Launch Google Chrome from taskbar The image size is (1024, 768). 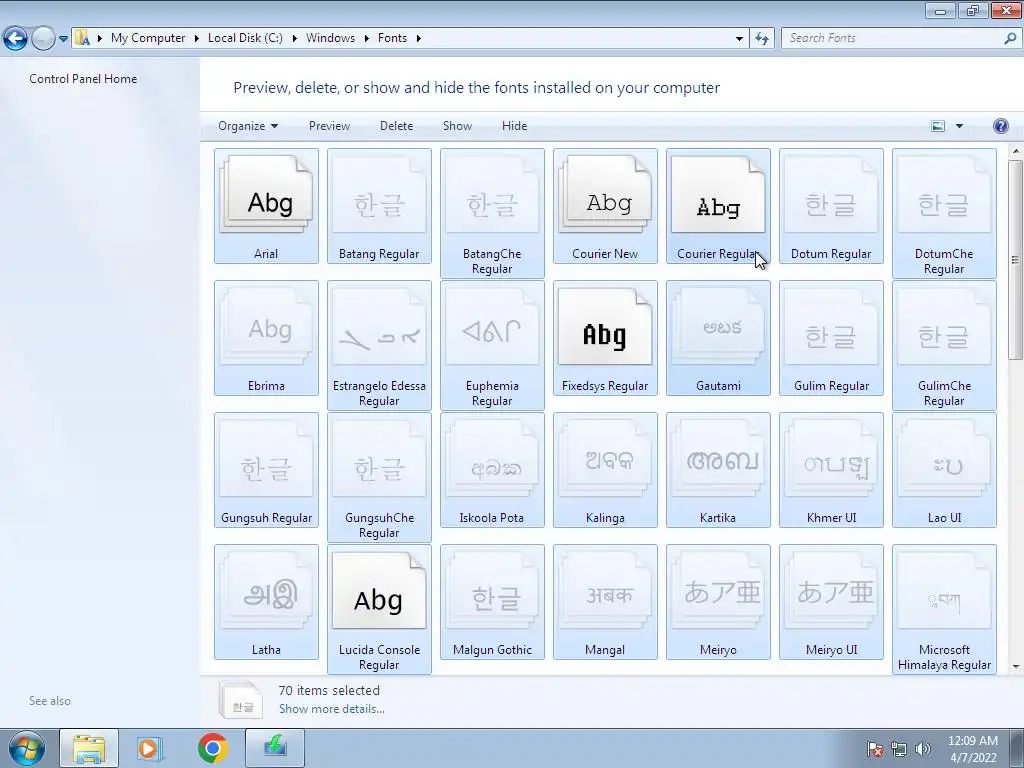tap(212, 748)
